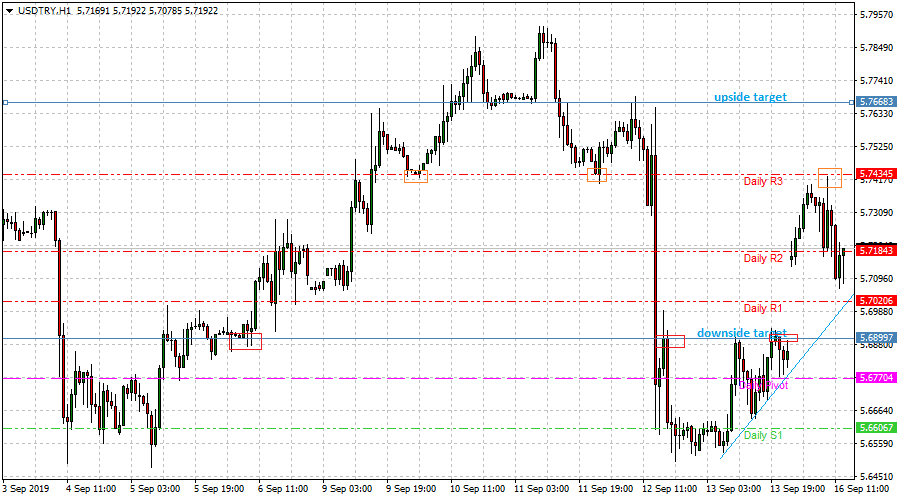Select the Daily Pivot label

(763, 385)
